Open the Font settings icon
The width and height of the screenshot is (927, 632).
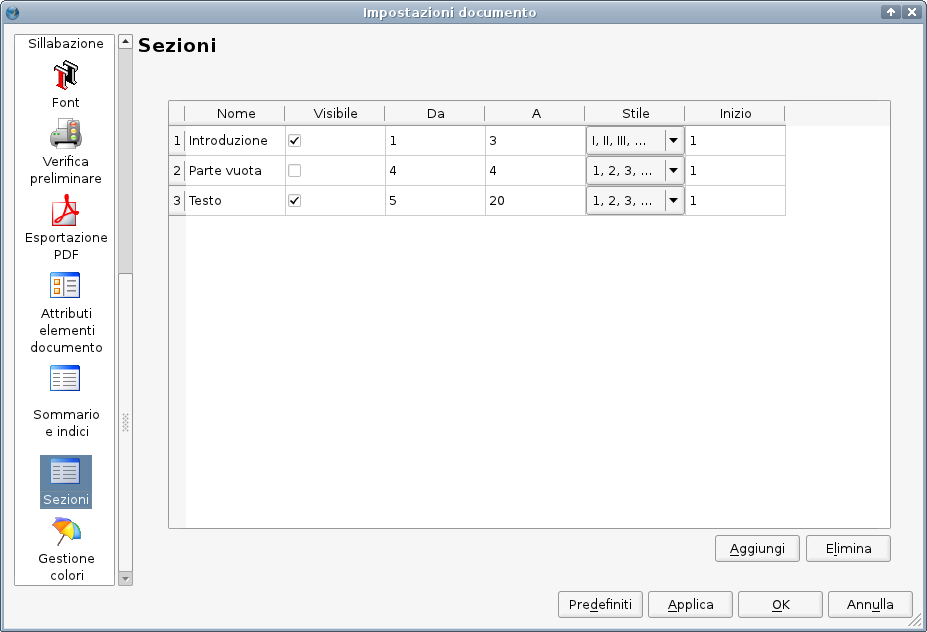[66, 75]
